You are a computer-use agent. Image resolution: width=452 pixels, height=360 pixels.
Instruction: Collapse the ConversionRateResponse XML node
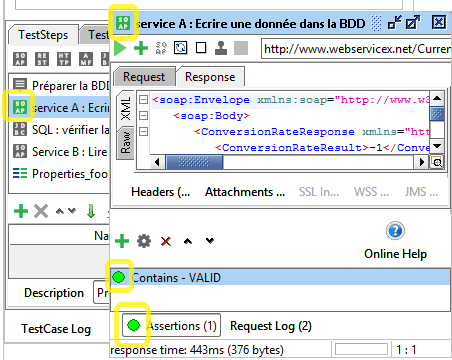143,132
